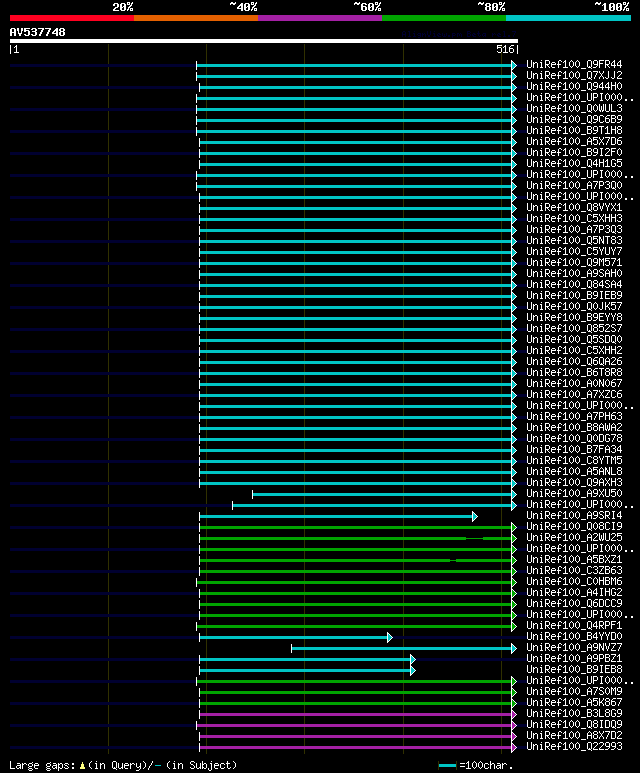Click the UniRef100_Q5NT83 entry
This screenshot has width=640, height=773.
[574, 241]
